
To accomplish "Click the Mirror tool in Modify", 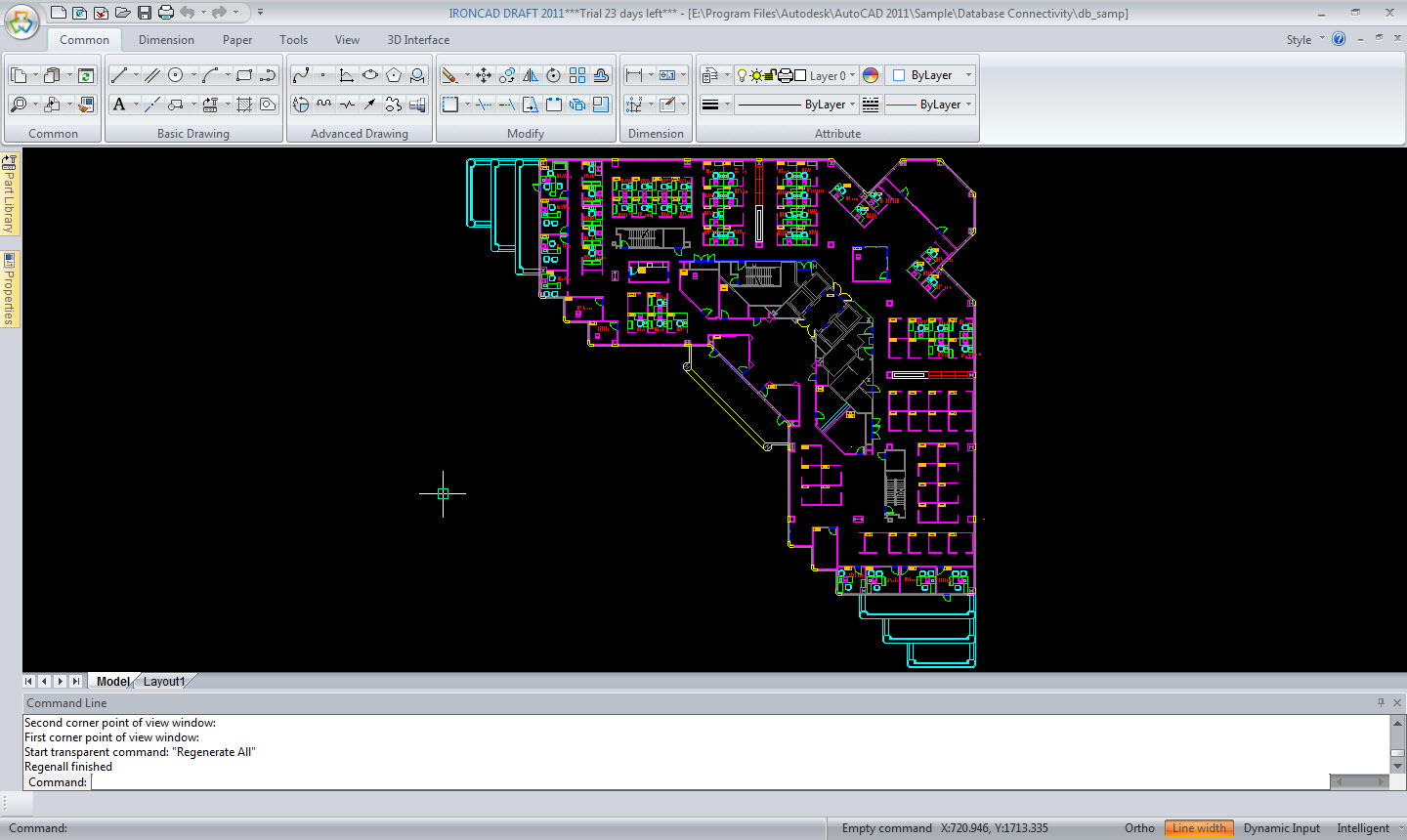I will (x=531, y=75).
